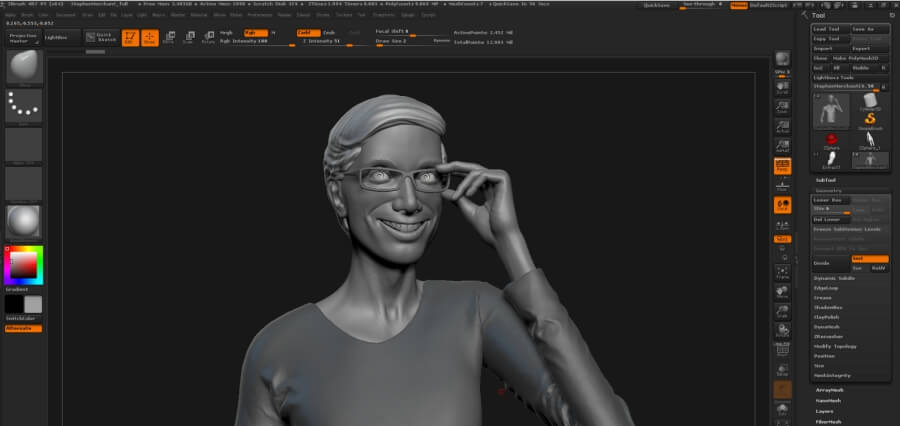
Task: Open the material sphere selector
Action: click(23, 220)
